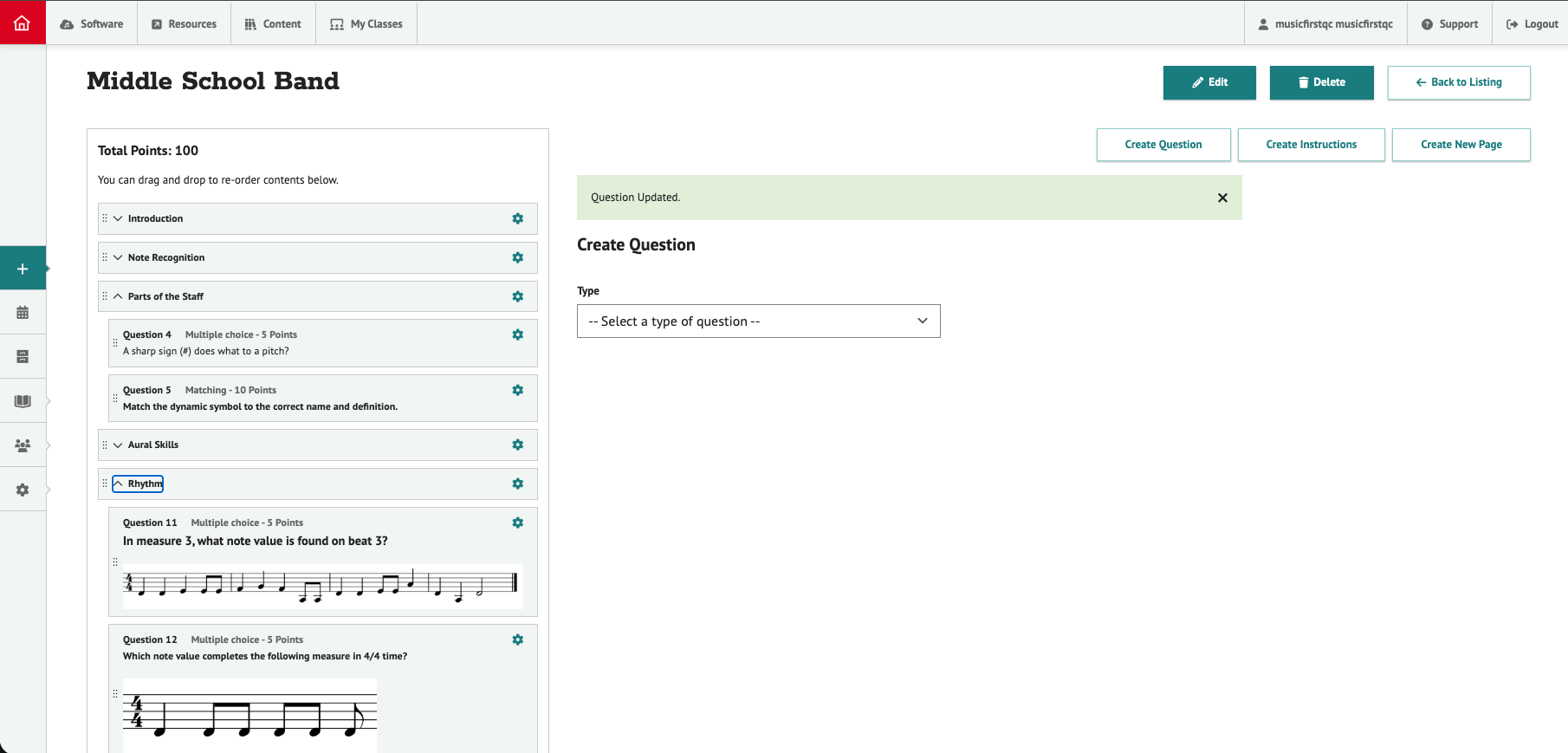Open the archive box sidebar icon
1568x753 pixels.
[x=23, y=357]
